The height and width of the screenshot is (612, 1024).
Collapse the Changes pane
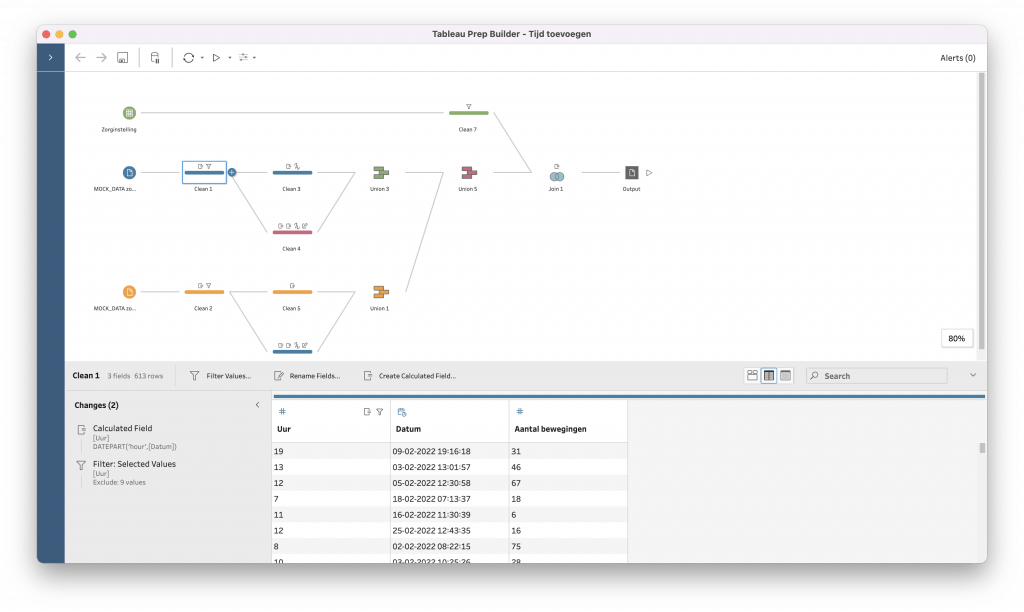257,405
